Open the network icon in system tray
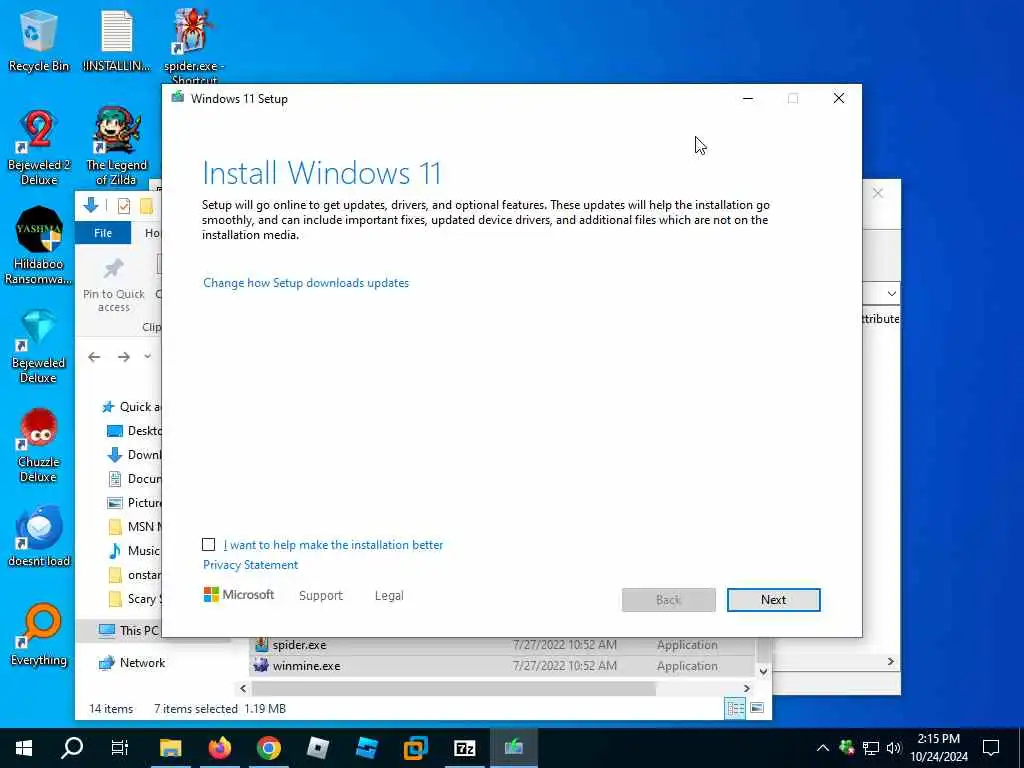The height and width of the screenshot is (768, 1024). point(871,748)
